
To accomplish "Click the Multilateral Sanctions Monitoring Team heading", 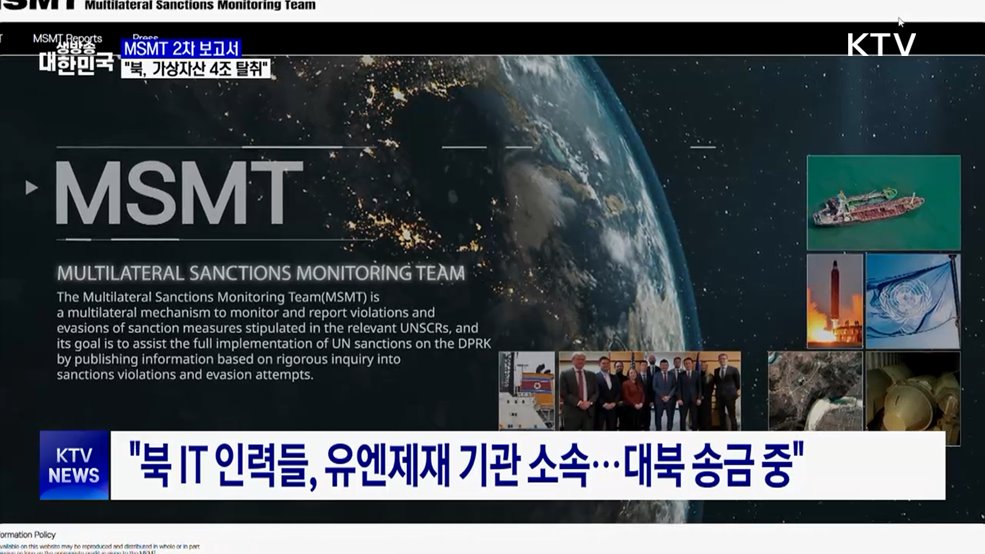I will pyautogui.click(x=260, y=273).
